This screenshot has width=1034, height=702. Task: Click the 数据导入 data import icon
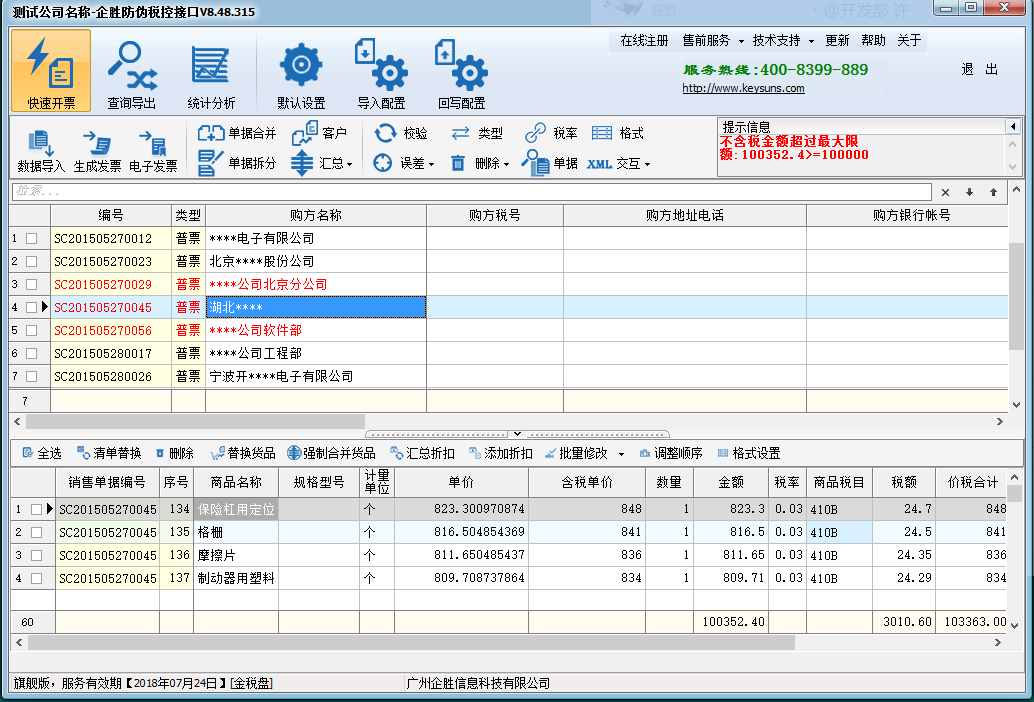(41, 151)
